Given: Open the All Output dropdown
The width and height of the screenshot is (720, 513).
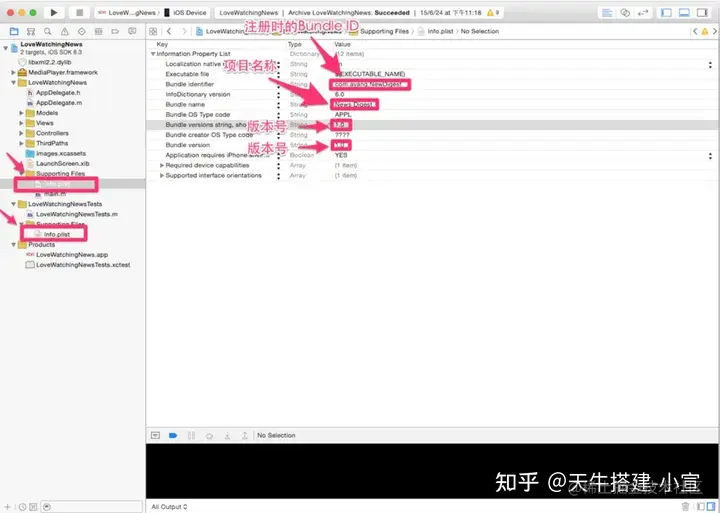Looking at the screenshot, I should pyautogui.click(x=169, y=507).
